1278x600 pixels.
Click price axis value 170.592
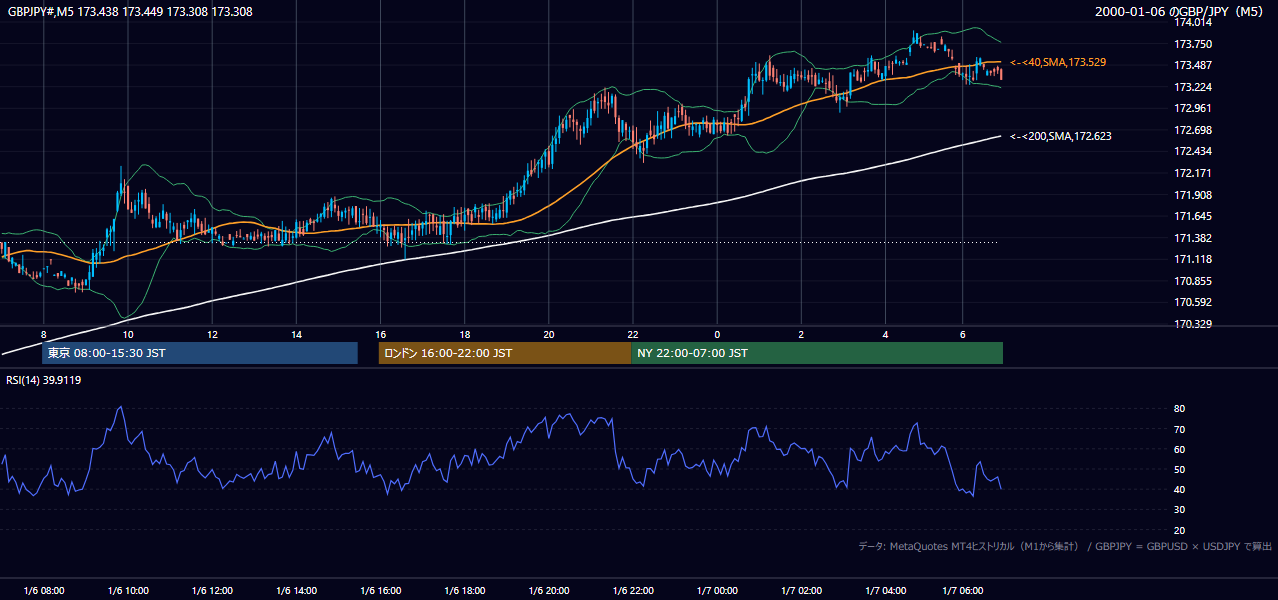tap(1192, 302)
